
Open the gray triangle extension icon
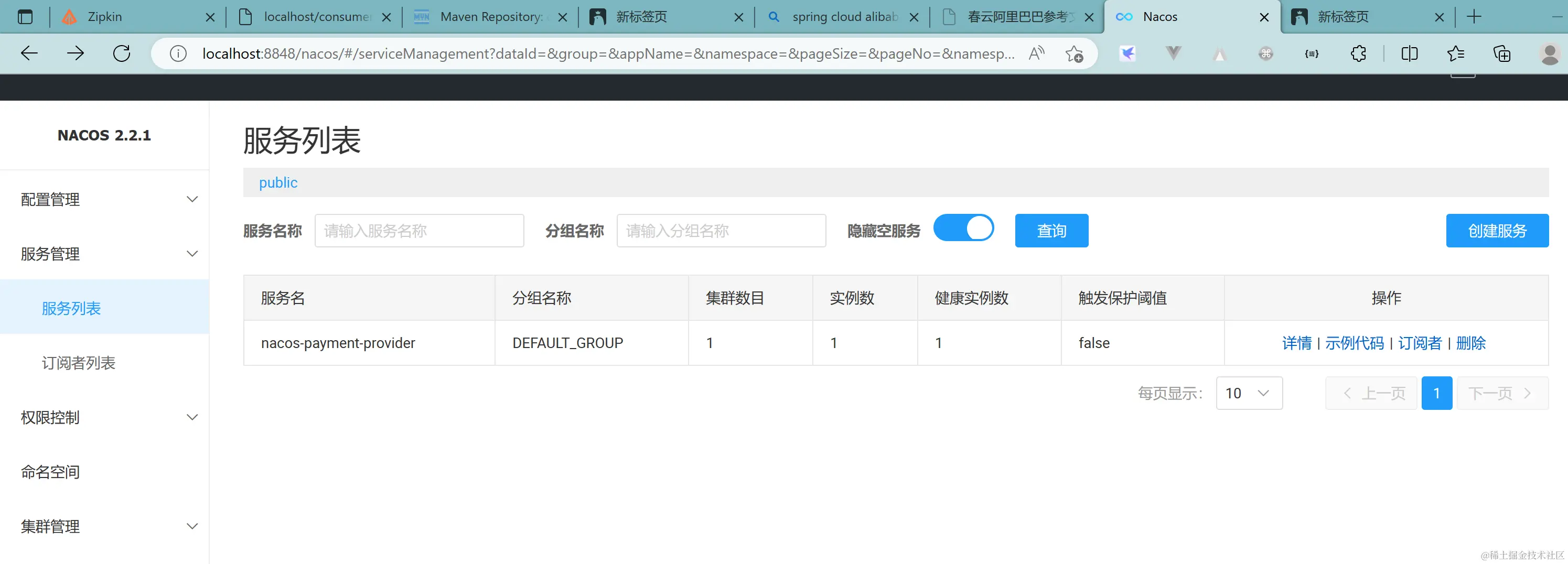(1219, 55)
